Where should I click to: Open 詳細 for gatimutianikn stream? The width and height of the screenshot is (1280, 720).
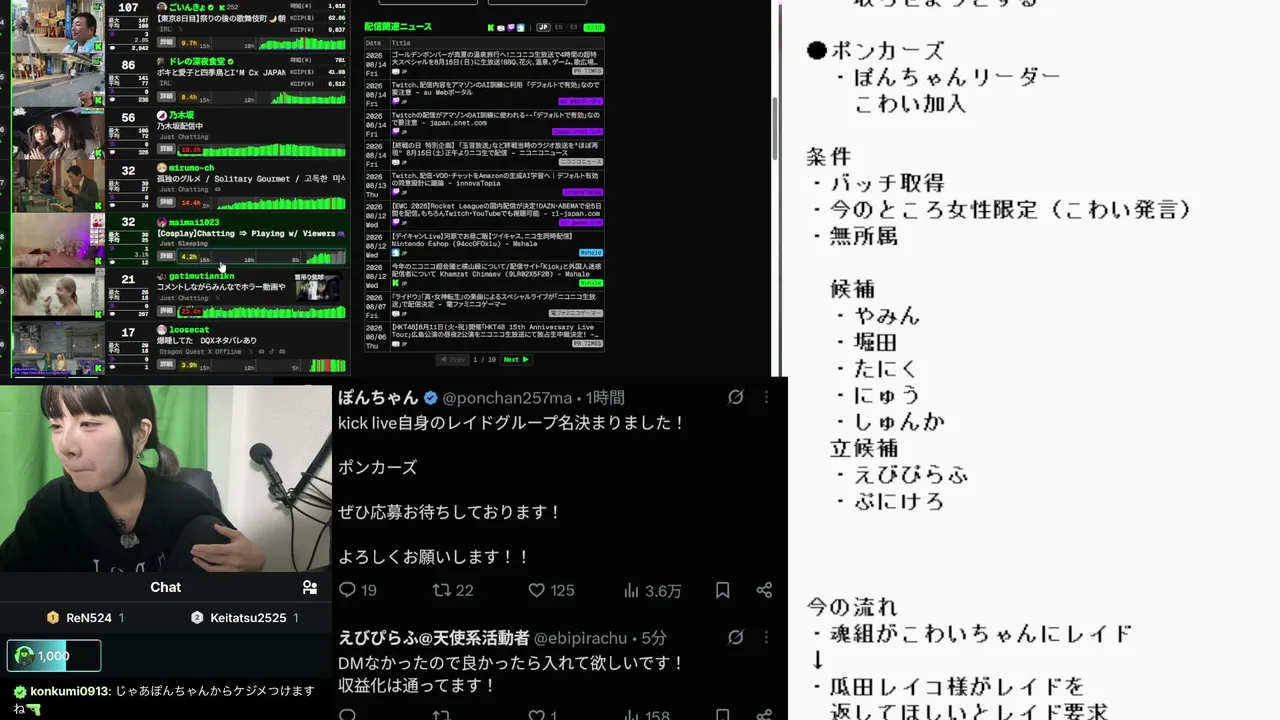166,310
